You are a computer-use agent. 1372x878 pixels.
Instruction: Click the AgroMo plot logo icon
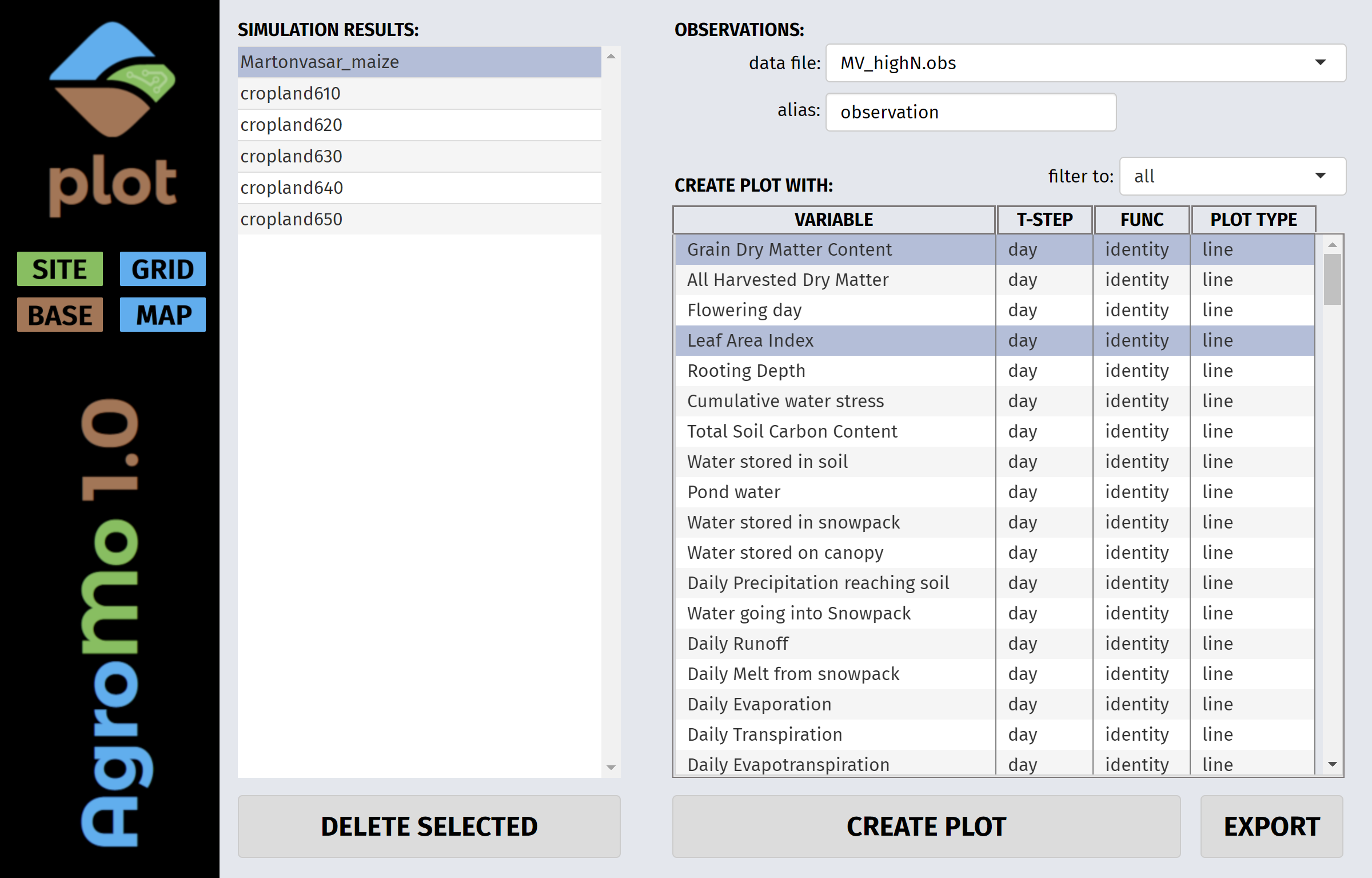pos(112,80)
